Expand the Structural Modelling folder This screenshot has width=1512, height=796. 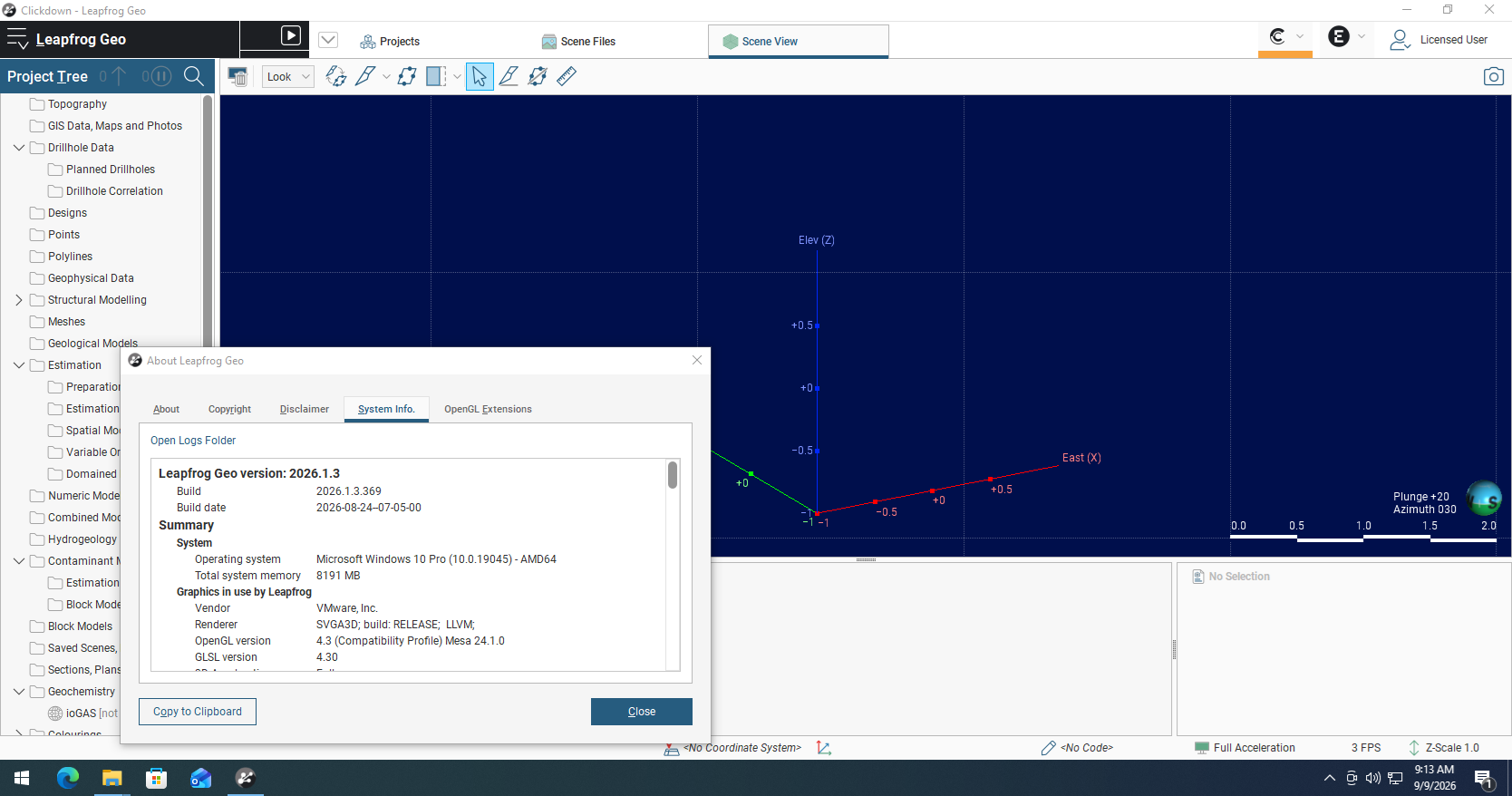tap(19, 300)
